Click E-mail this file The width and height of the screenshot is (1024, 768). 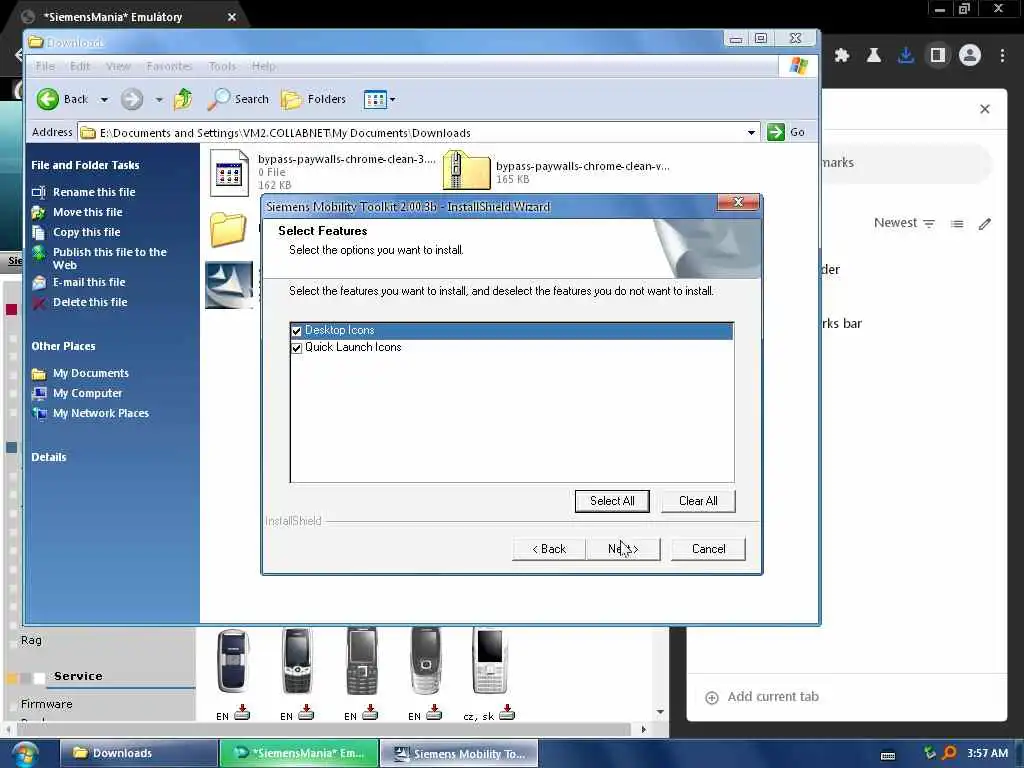tap(89, 282)
